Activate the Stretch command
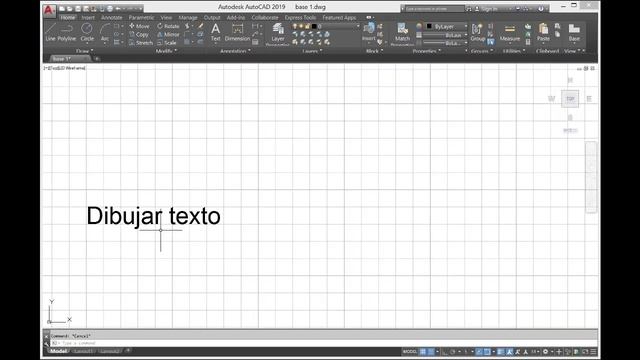 pos(141,43)
